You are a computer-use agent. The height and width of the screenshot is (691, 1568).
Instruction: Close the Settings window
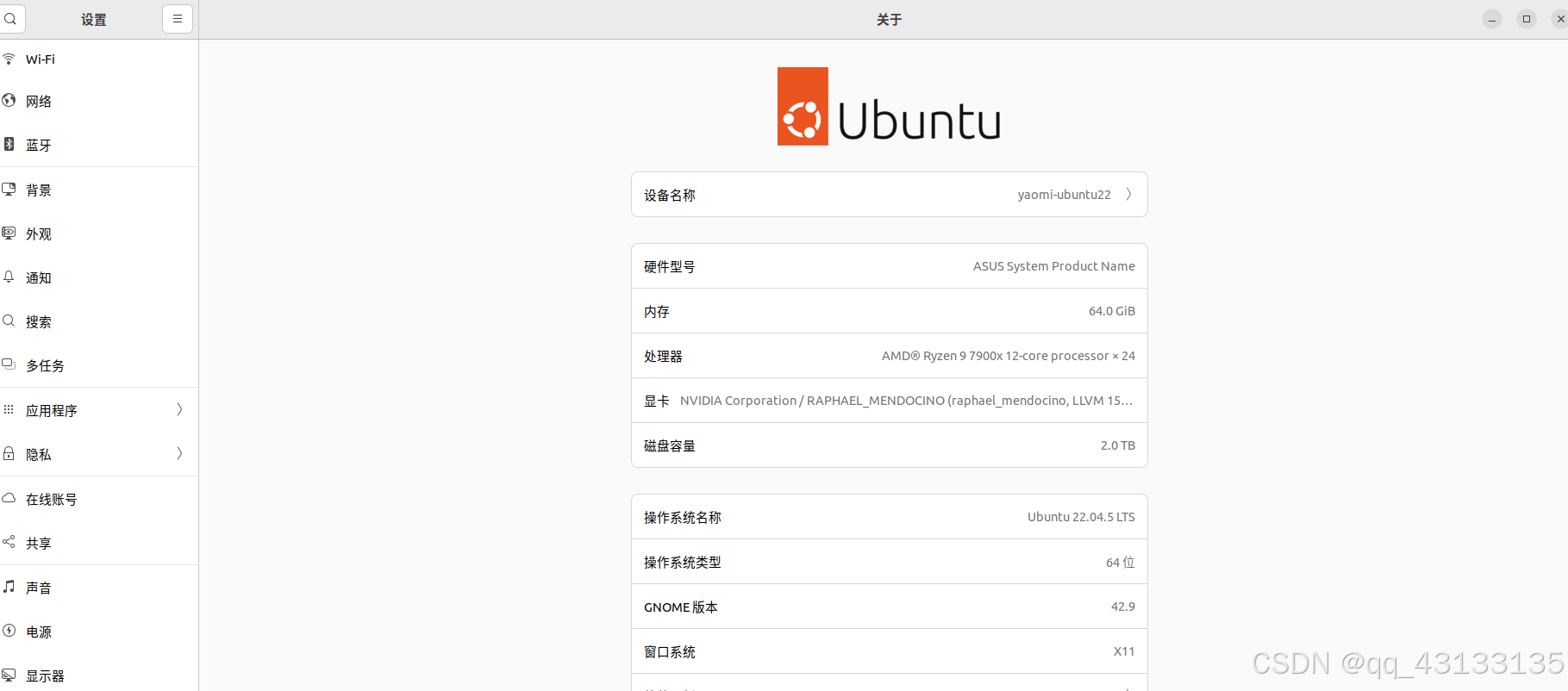click(1560, 19)
